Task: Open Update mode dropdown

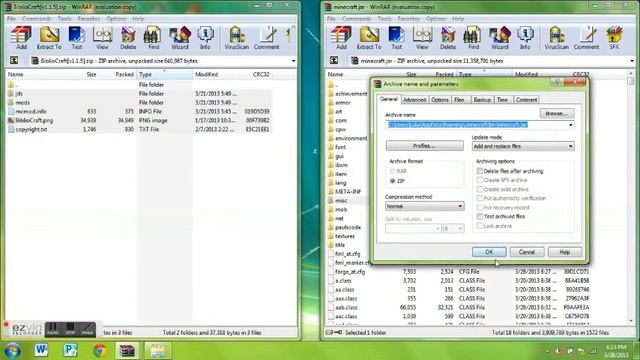Action: 523,146
